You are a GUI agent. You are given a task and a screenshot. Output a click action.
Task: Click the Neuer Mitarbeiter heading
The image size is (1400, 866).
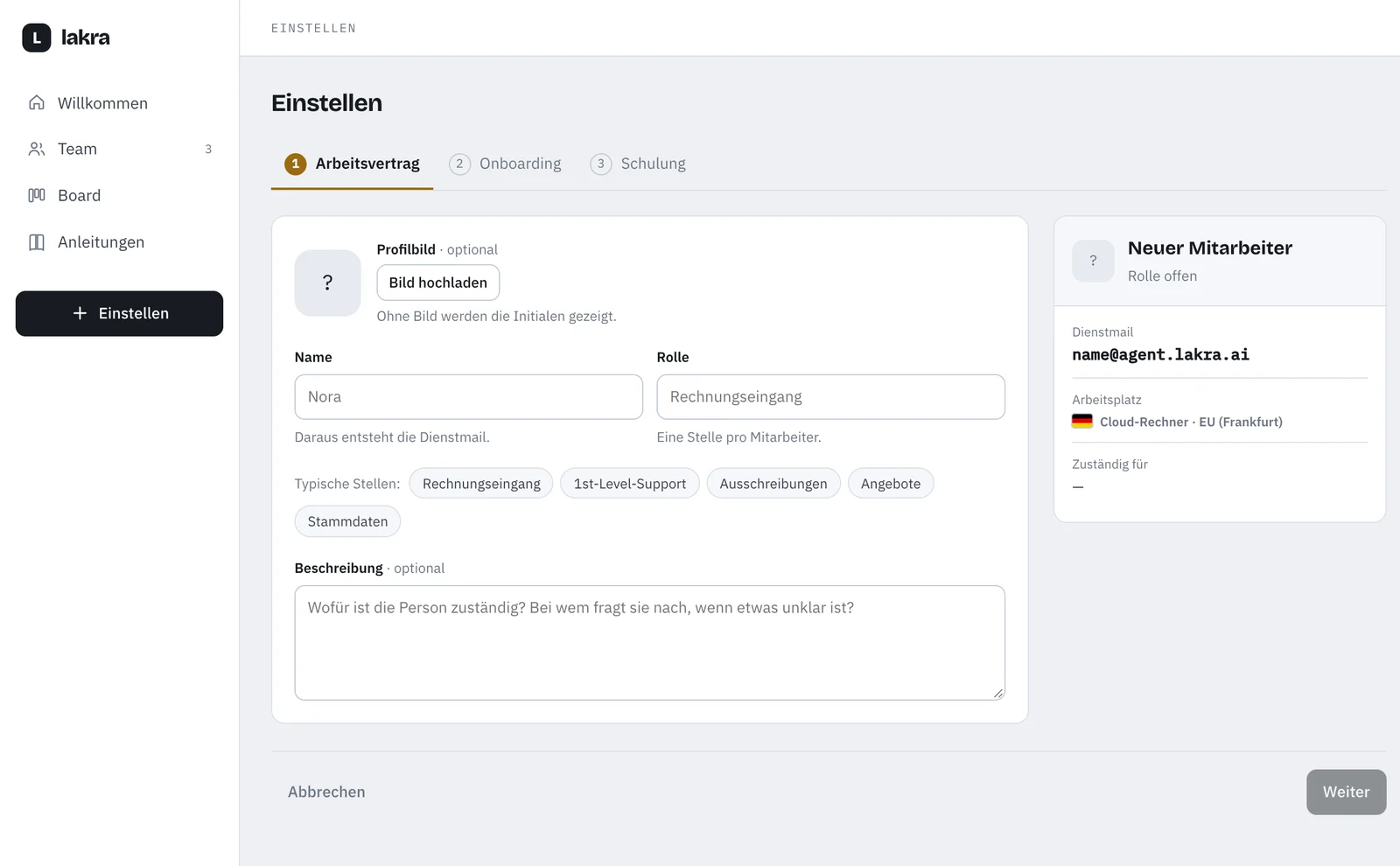point(1209,248)
